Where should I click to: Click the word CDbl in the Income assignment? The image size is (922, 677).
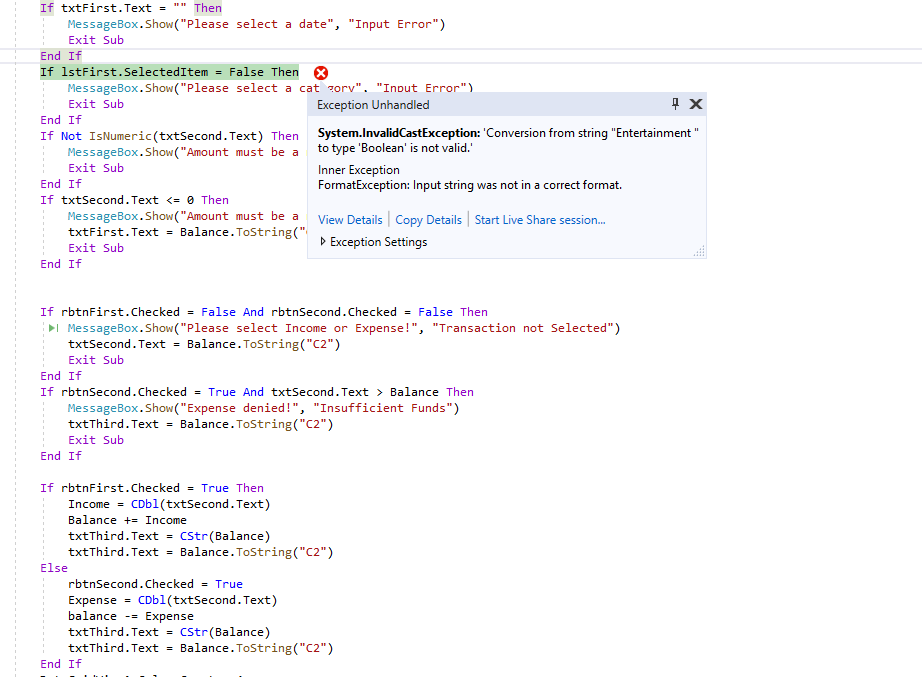(x=144, y=503)
